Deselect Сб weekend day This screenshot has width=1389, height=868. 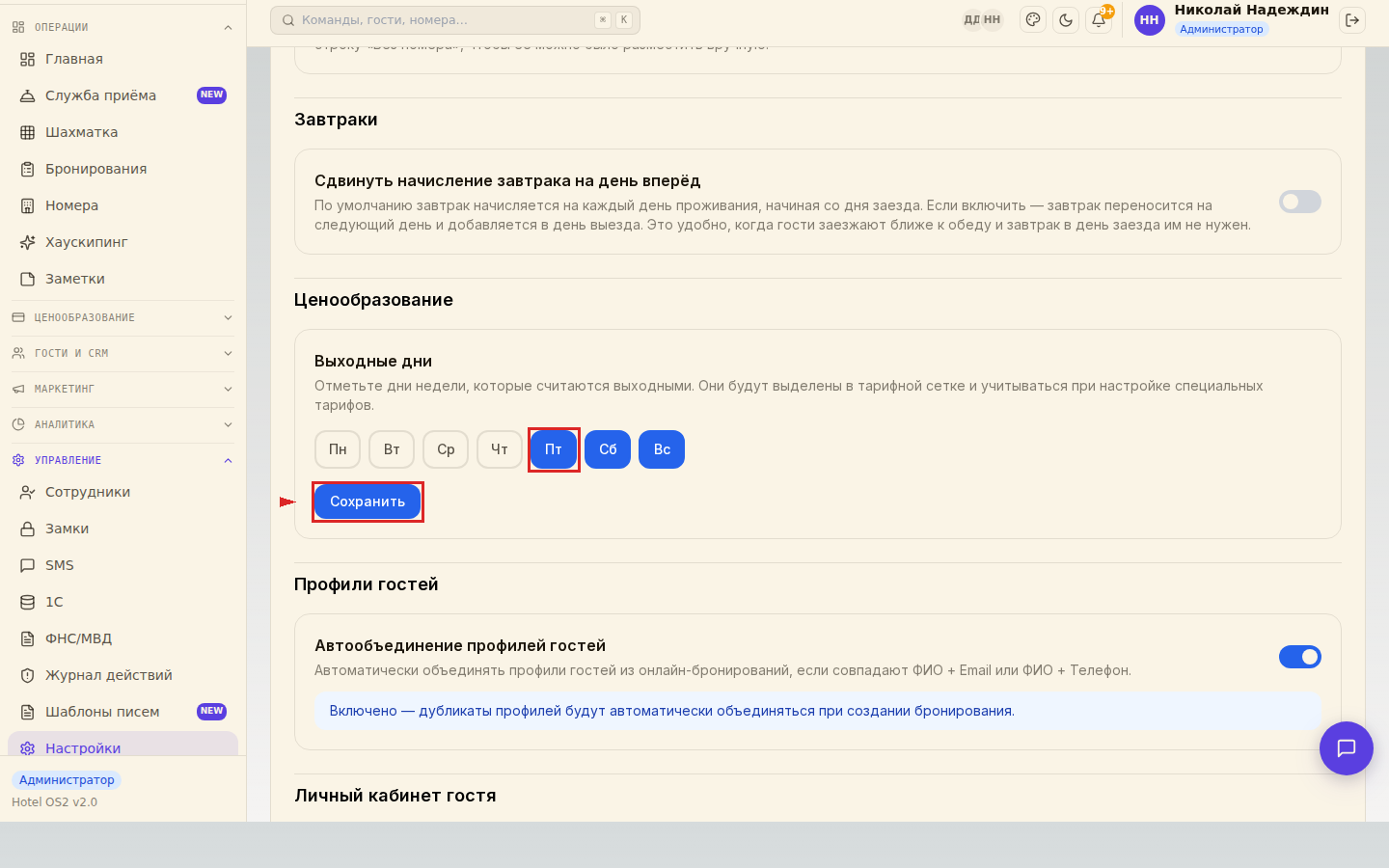pos(608,449)
